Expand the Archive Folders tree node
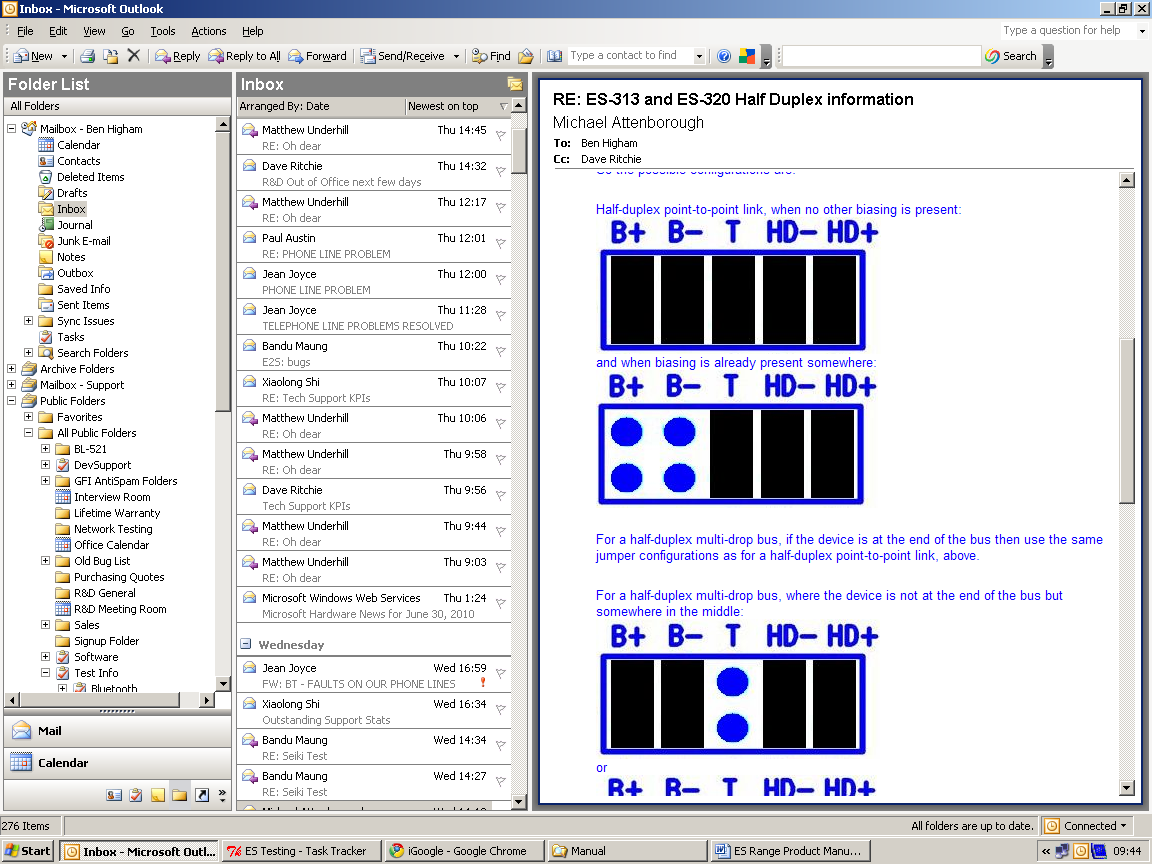 (x=12, y=369)
